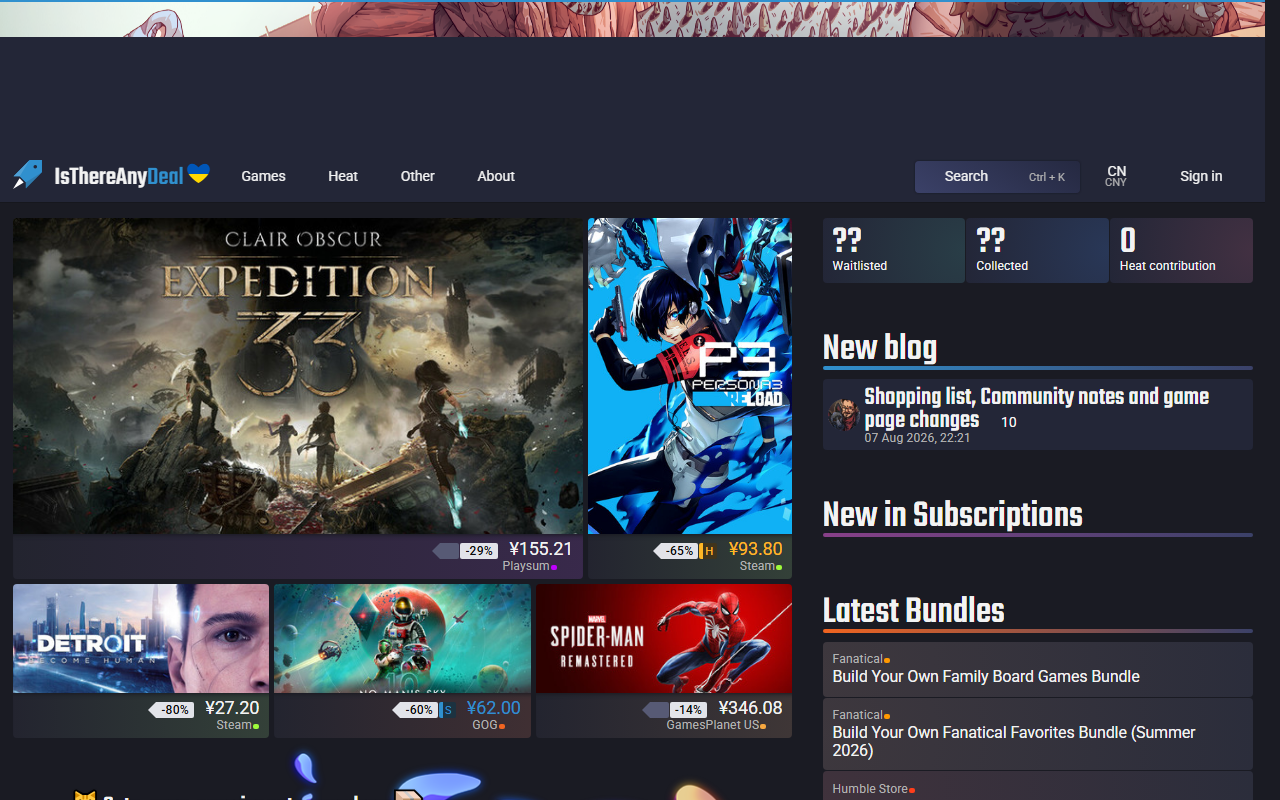
Task: Click the New blog heading
Action: [880, 347]
